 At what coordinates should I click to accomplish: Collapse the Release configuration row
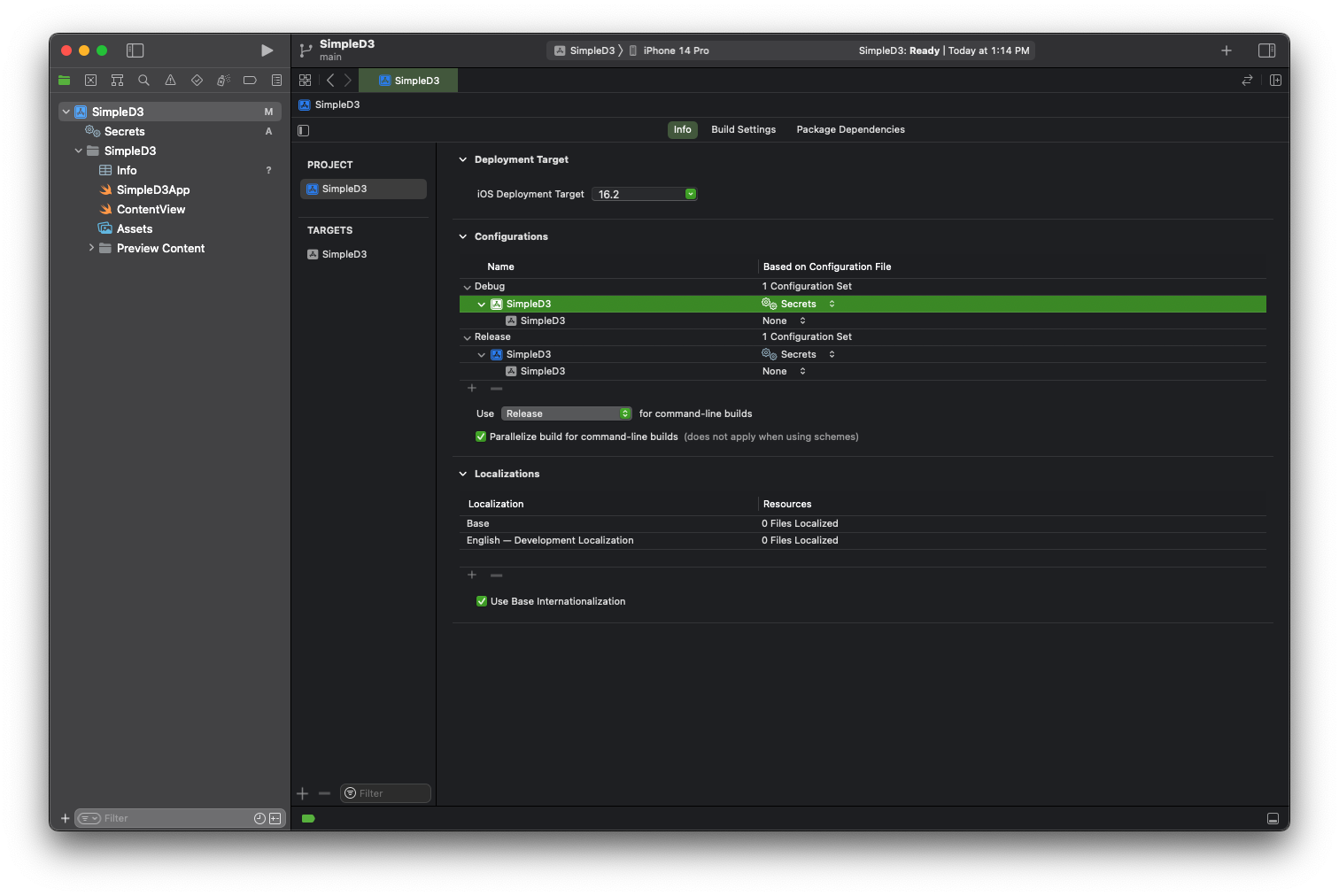pyautogui.click(x=467, y=337)
